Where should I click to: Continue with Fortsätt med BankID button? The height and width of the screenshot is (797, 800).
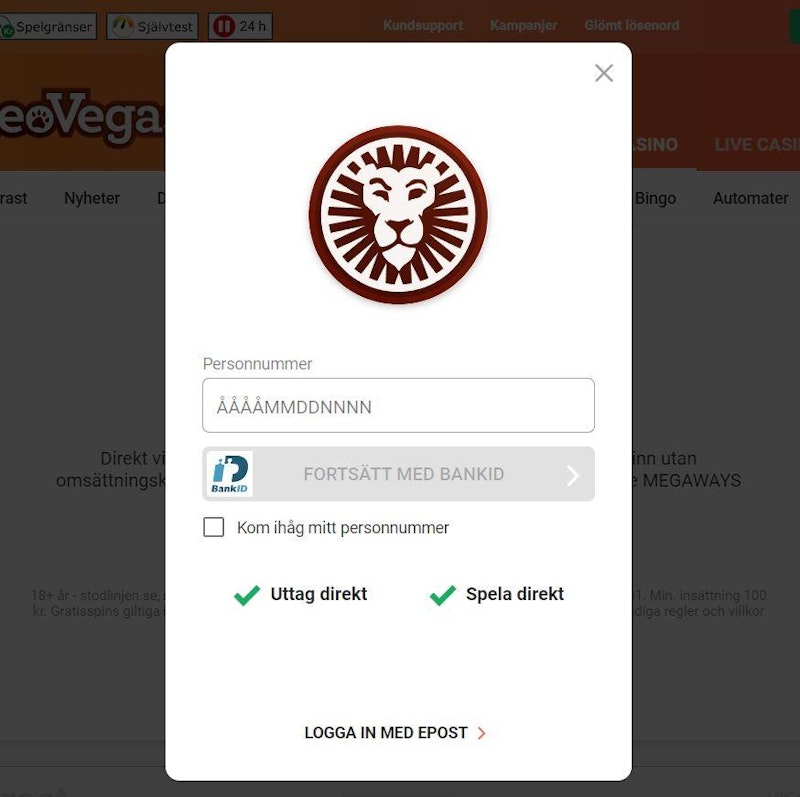point(398,474)
